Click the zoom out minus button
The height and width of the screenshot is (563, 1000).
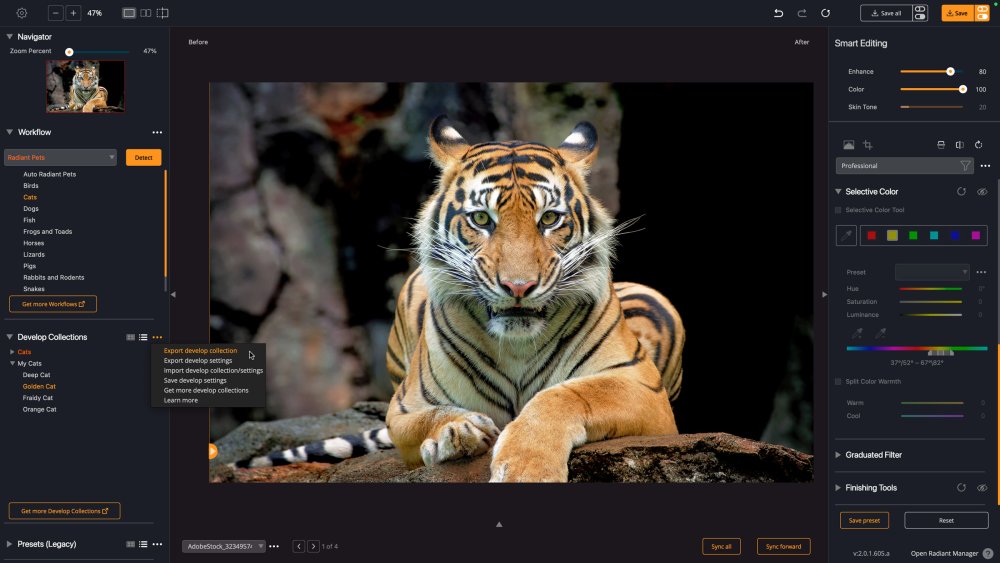pyautogui.click(x=55, y=13)
